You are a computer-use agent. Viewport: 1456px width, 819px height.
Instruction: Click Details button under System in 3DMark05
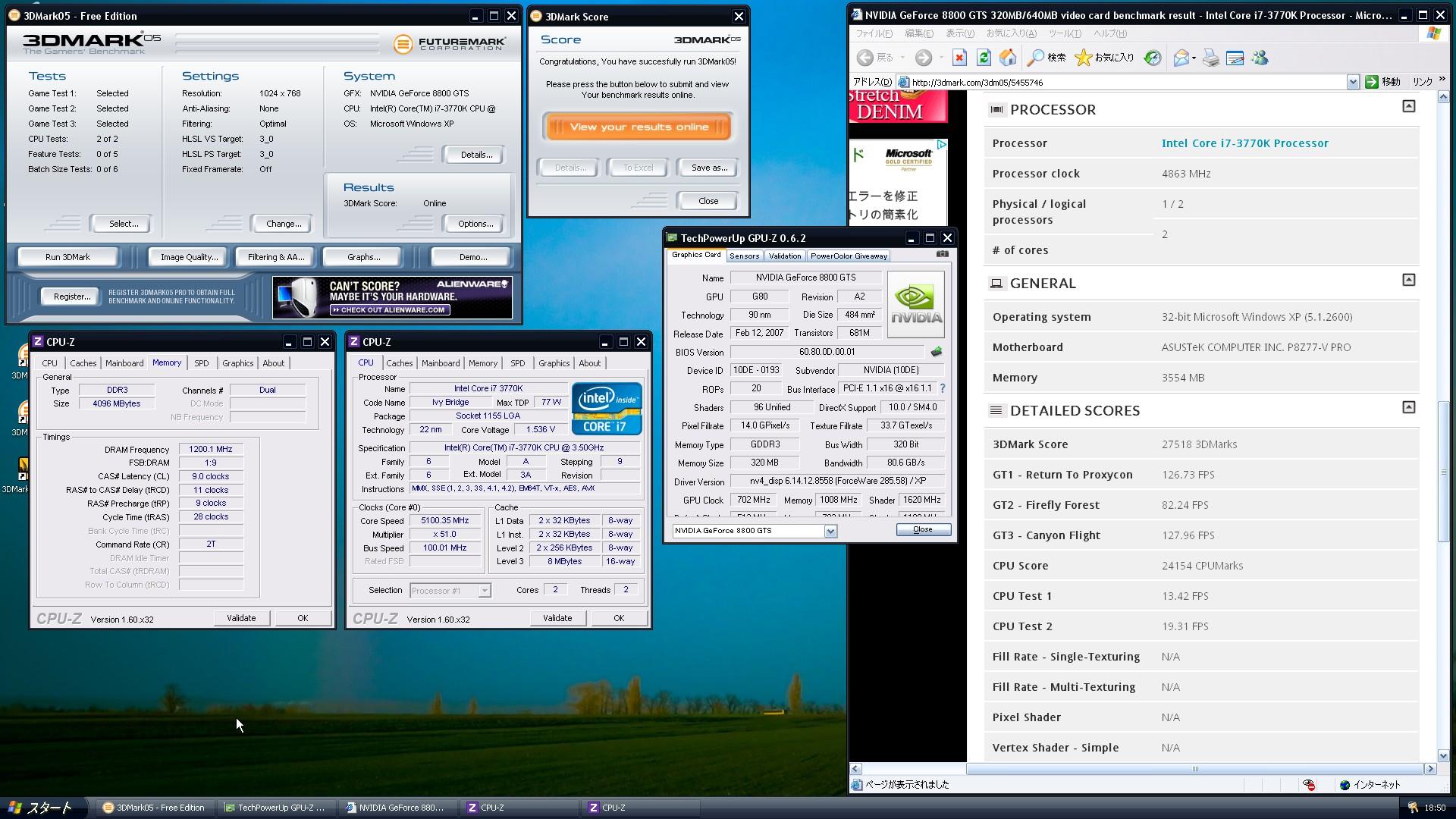[476, 155]
